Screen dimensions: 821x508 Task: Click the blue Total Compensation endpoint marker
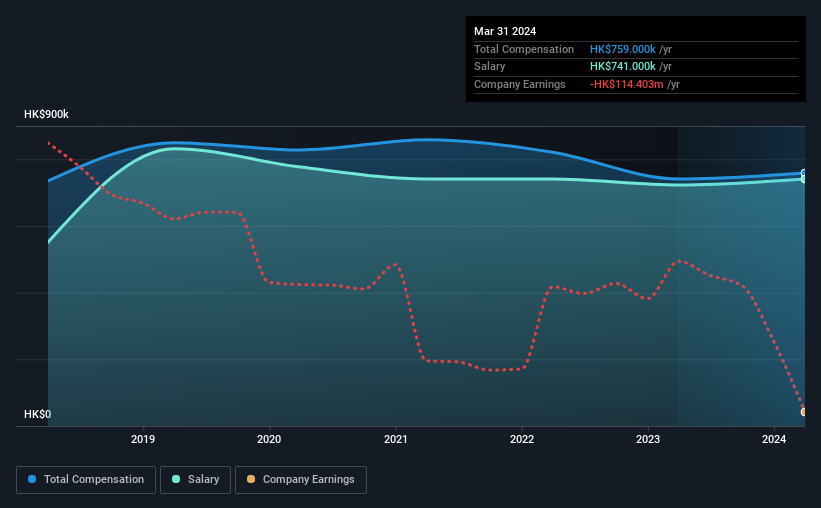(803, 173)
